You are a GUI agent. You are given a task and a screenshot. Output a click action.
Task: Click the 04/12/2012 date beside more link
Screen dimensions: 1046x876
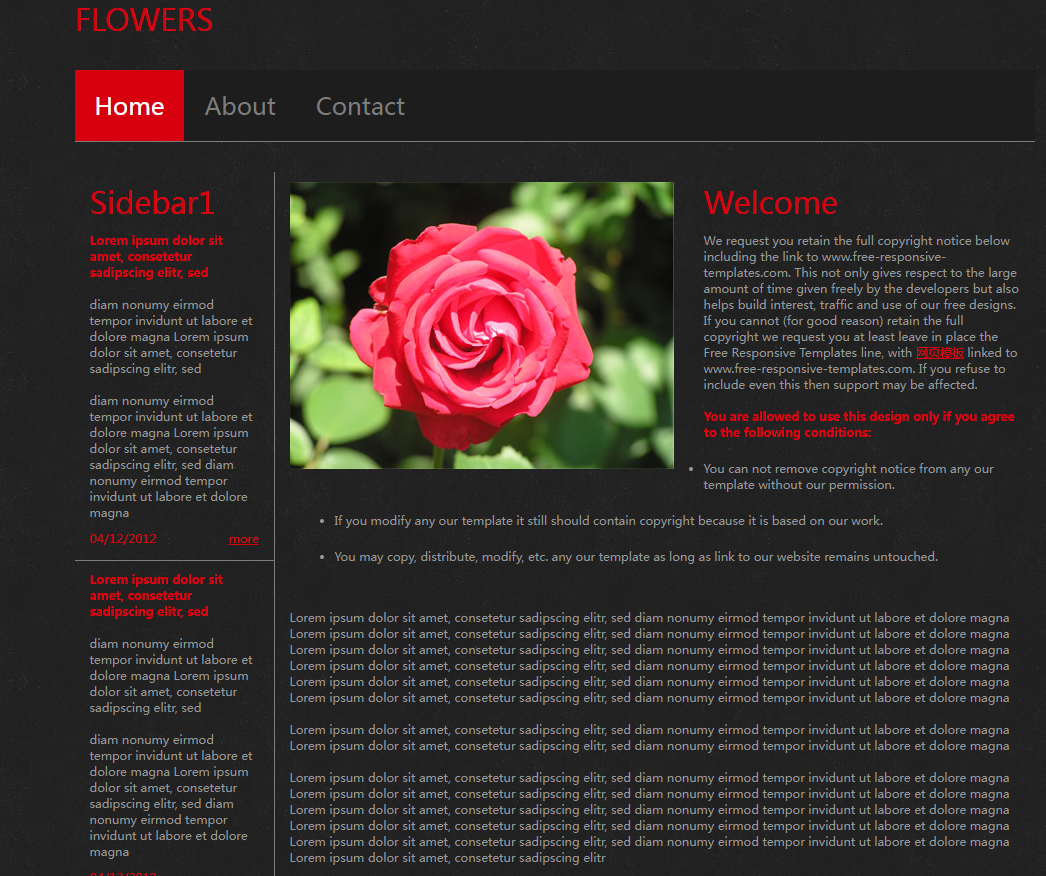[x=123, y=539]
